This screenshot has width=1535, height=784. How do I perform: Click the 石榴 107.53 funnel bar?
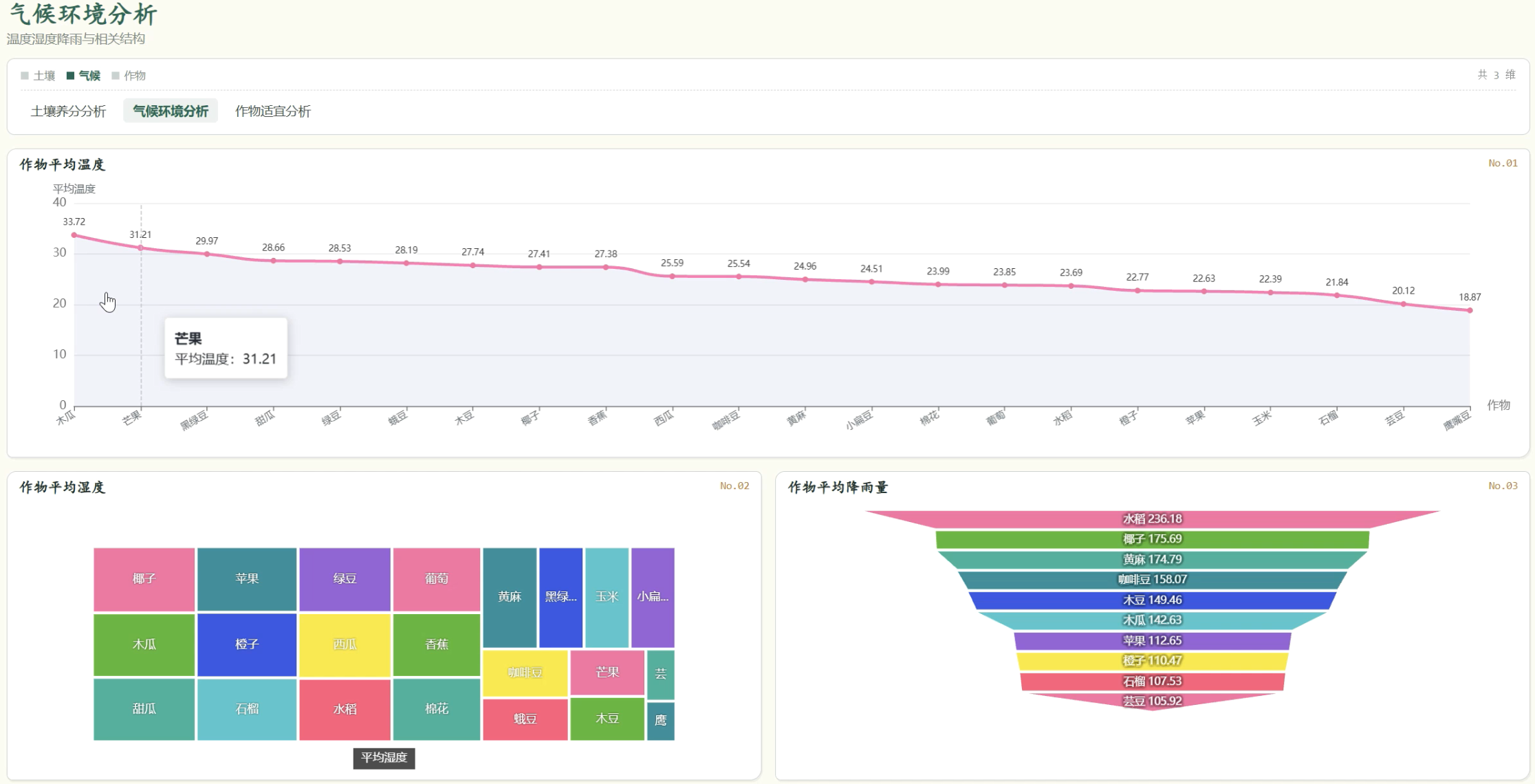[x=1152, y=682]
